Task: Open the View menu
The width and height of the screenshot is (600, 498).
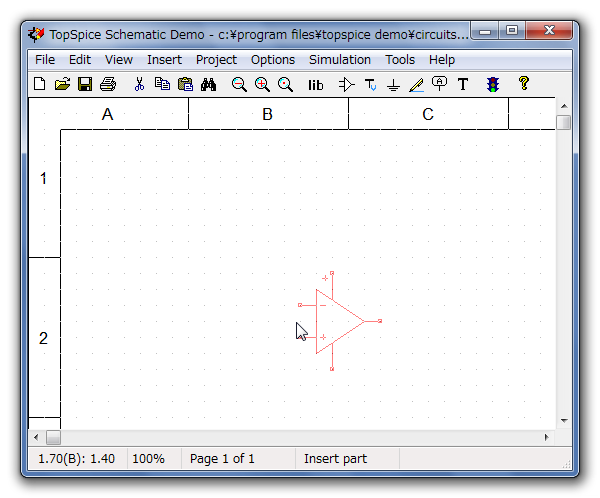Action: [119, 60]
